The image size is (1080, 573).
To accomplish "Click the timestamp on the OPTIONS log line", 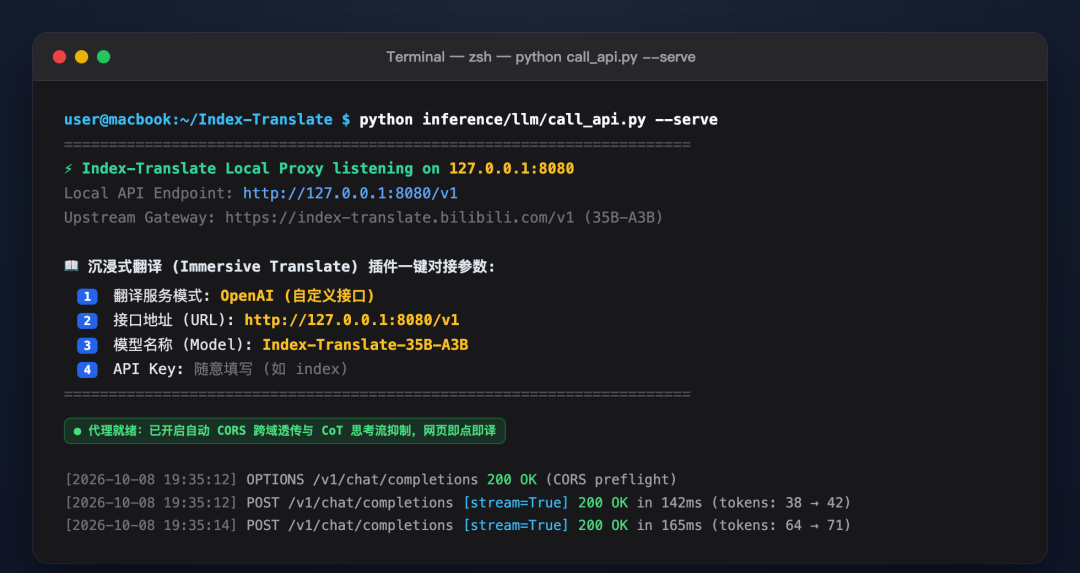I will (151, 479).
